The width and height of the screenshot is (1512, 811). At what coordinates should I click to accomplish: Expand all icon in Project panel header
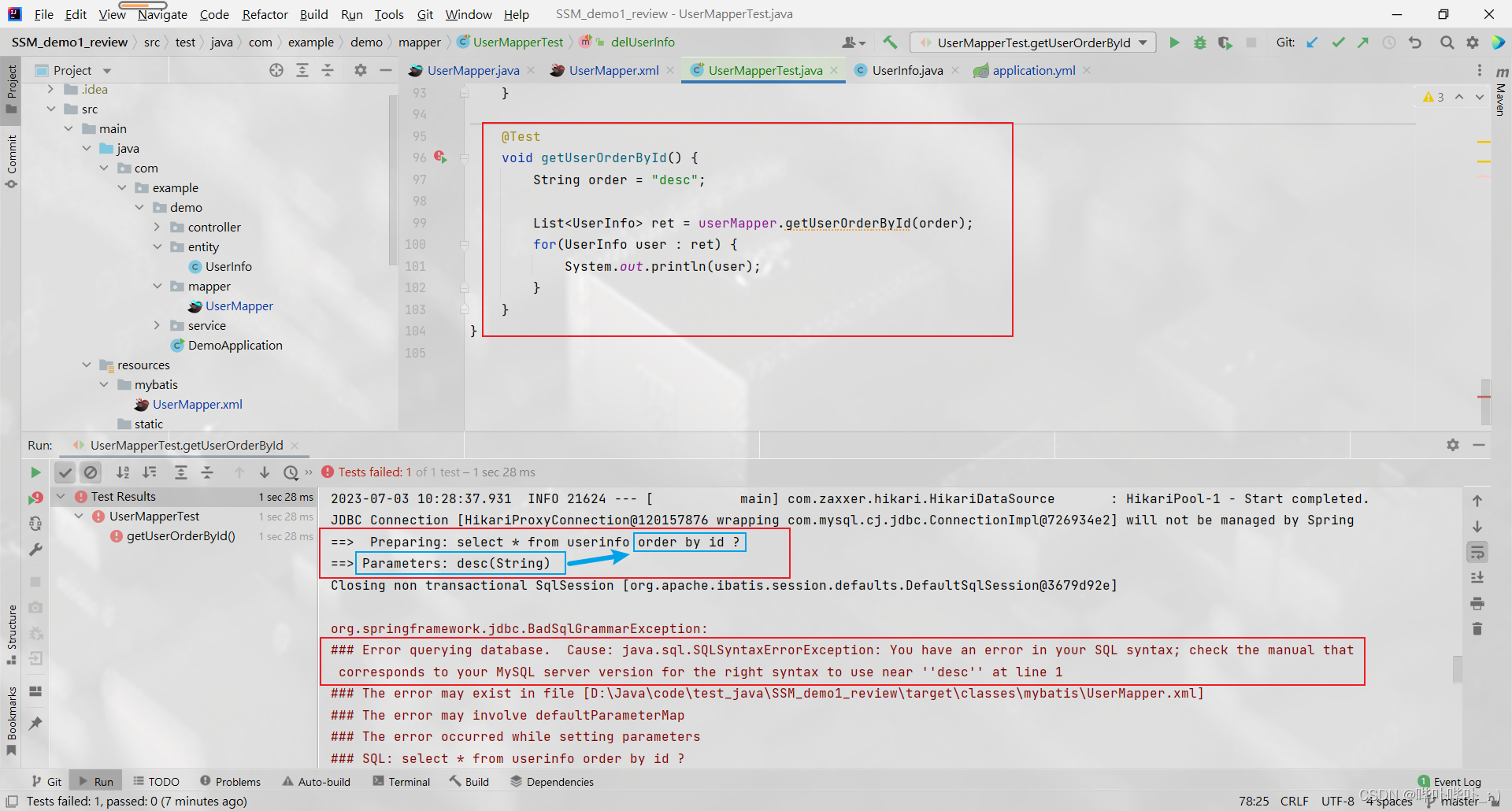point(302,70)
